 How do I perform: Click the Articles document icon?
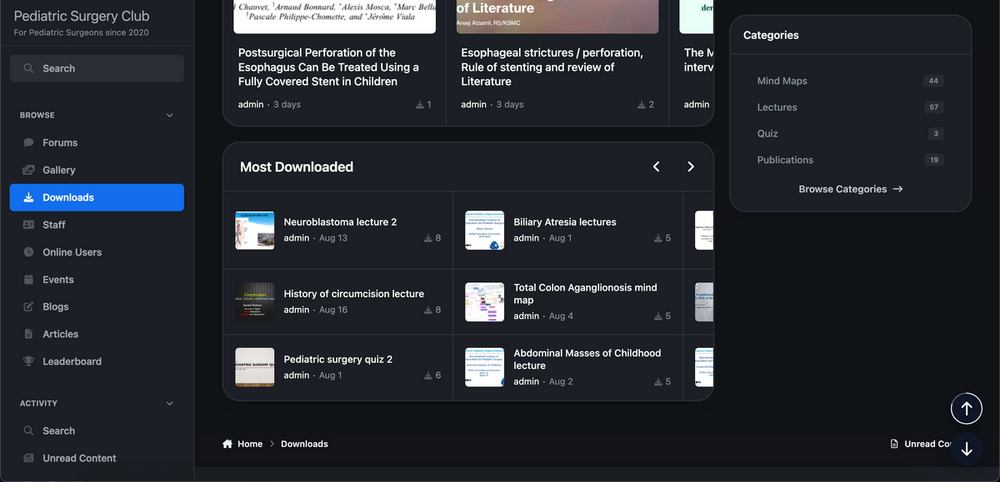click(29, 334)
